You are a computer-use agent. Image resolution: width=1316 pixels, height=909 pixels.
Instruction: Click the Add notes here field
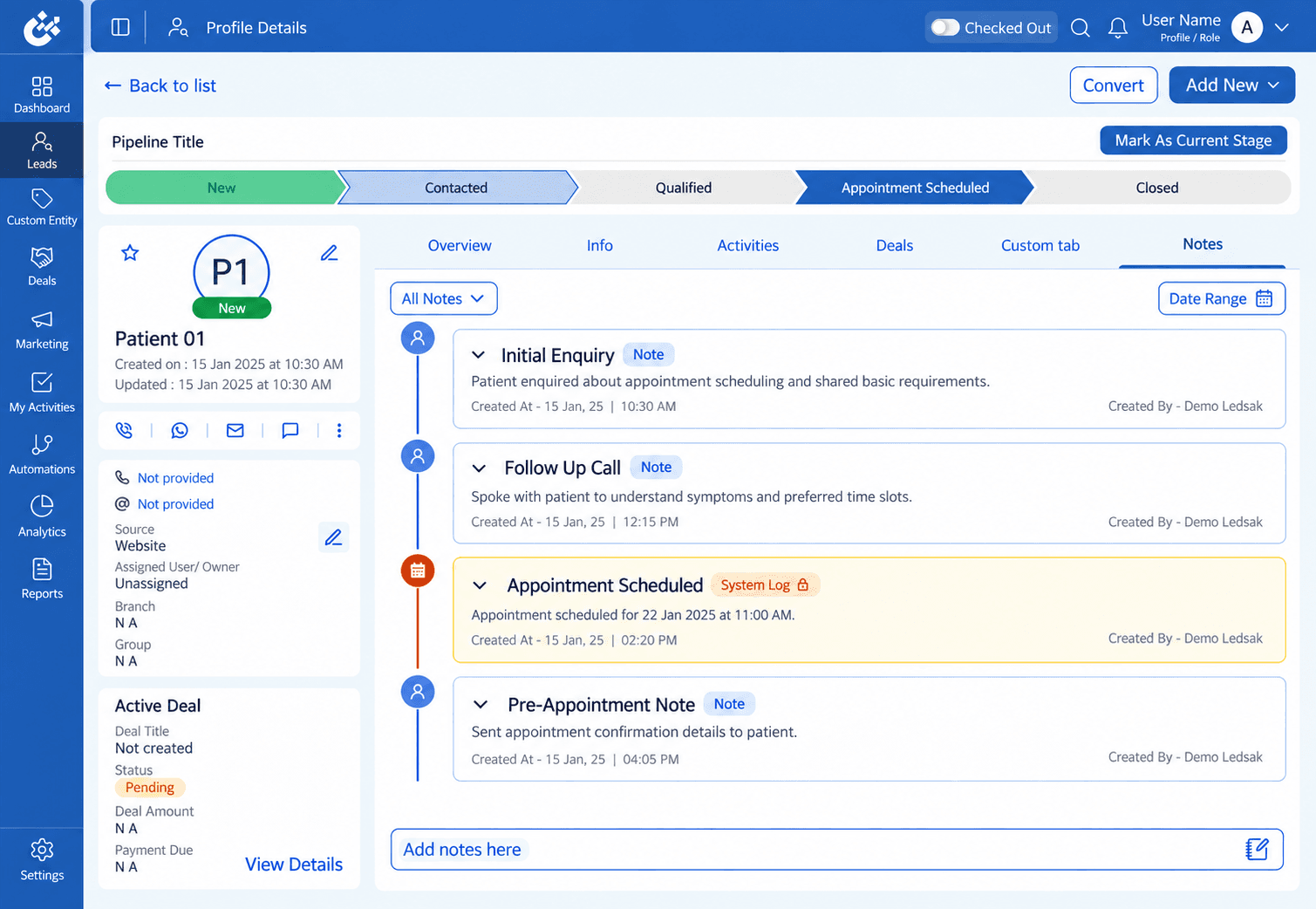tap(837, 850)
